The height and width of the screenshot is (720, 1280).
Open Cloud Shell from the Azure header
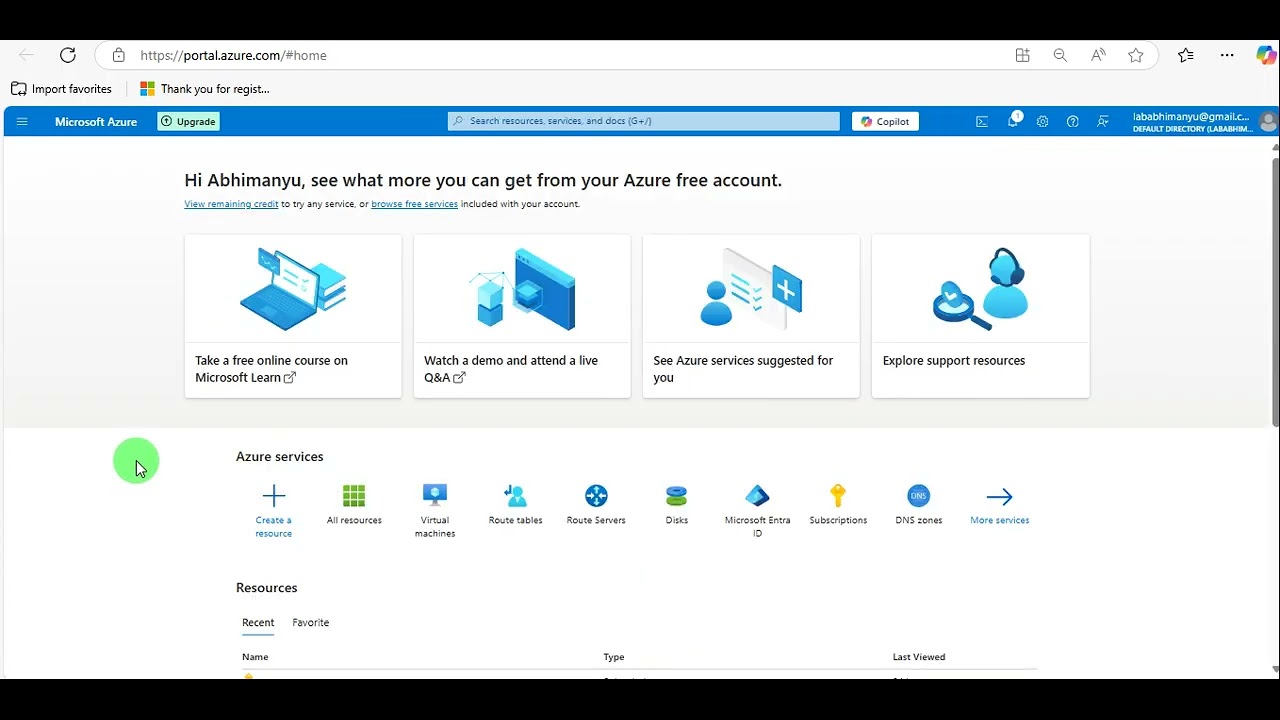click(x=982, y=122)
